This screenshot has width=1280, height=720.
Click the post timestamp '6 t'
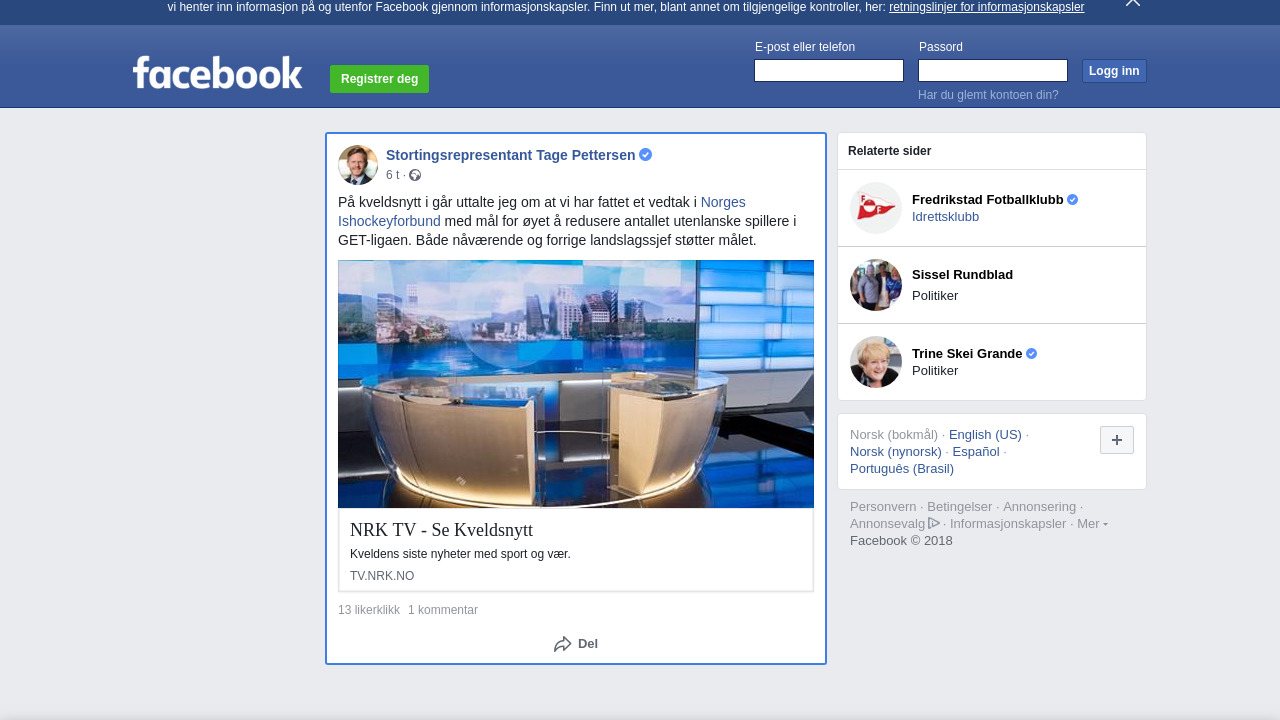click(x=392, y=175)
